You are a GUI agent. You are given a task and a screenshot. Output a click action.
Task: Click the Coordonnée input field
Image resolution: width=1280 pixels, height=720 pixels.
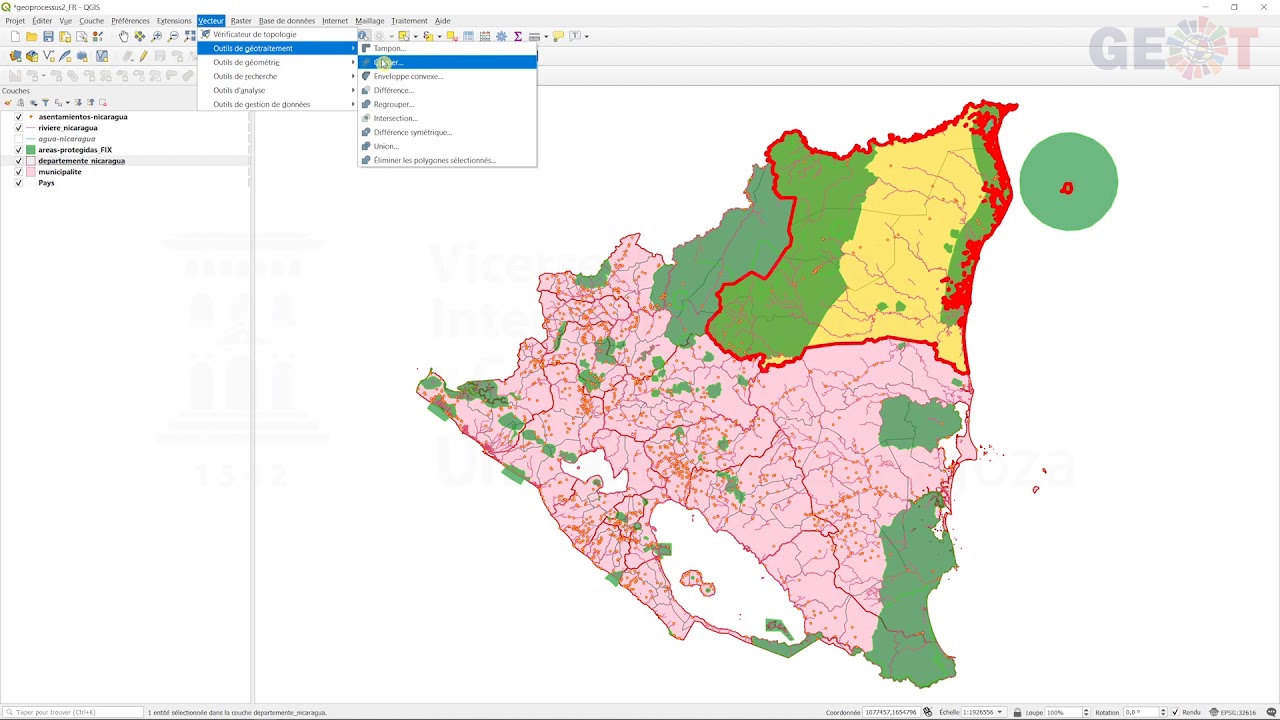(x=892, y=712)
